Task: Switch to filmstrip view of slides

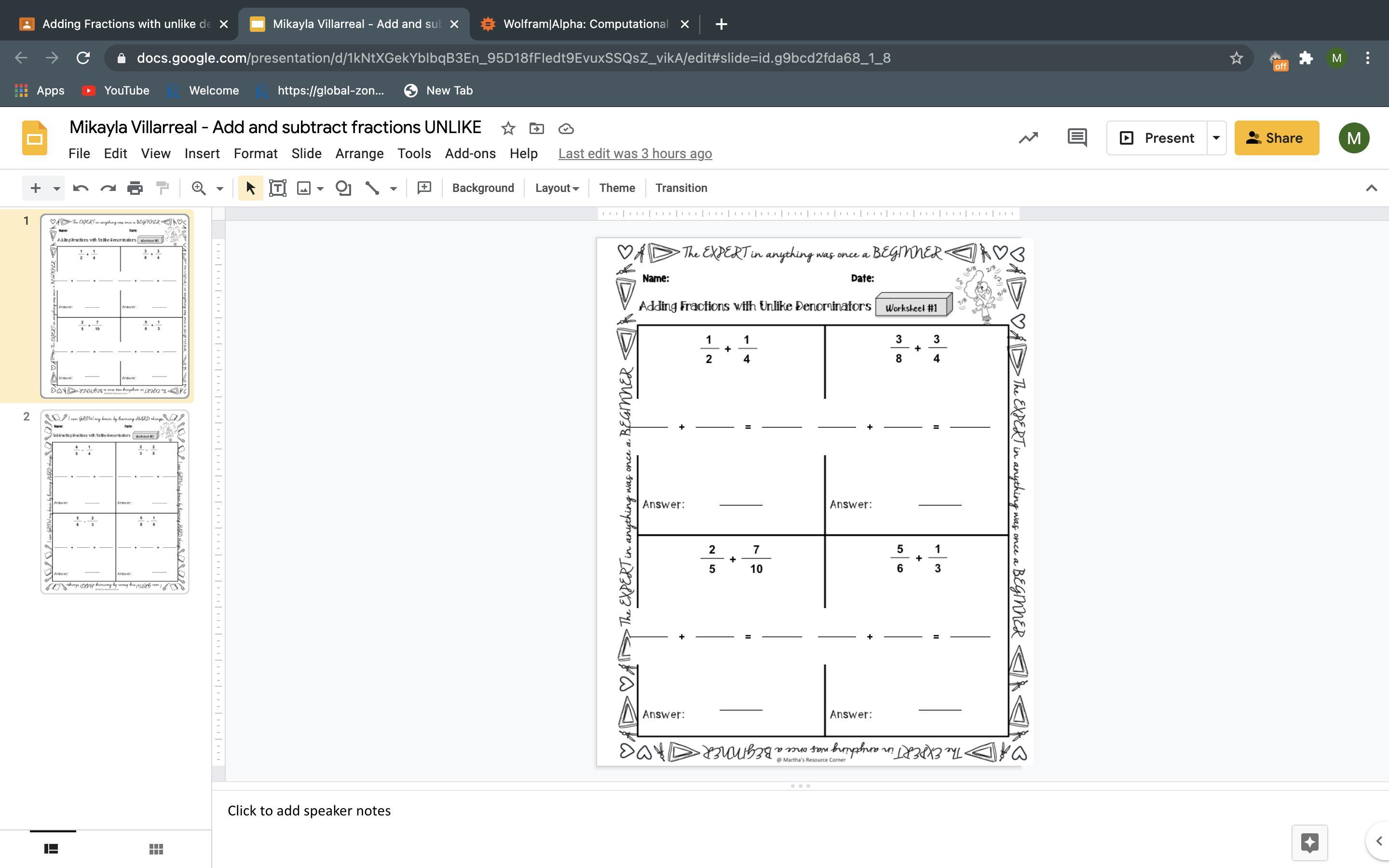Action: [x=51, y=849]
